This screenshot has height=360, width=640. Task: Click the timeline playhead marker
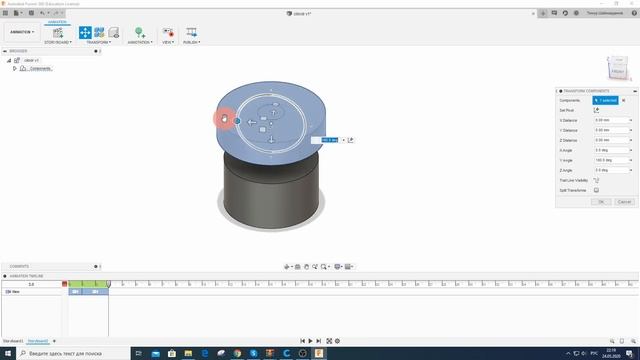pyautogui.click(x=109, y=284)
